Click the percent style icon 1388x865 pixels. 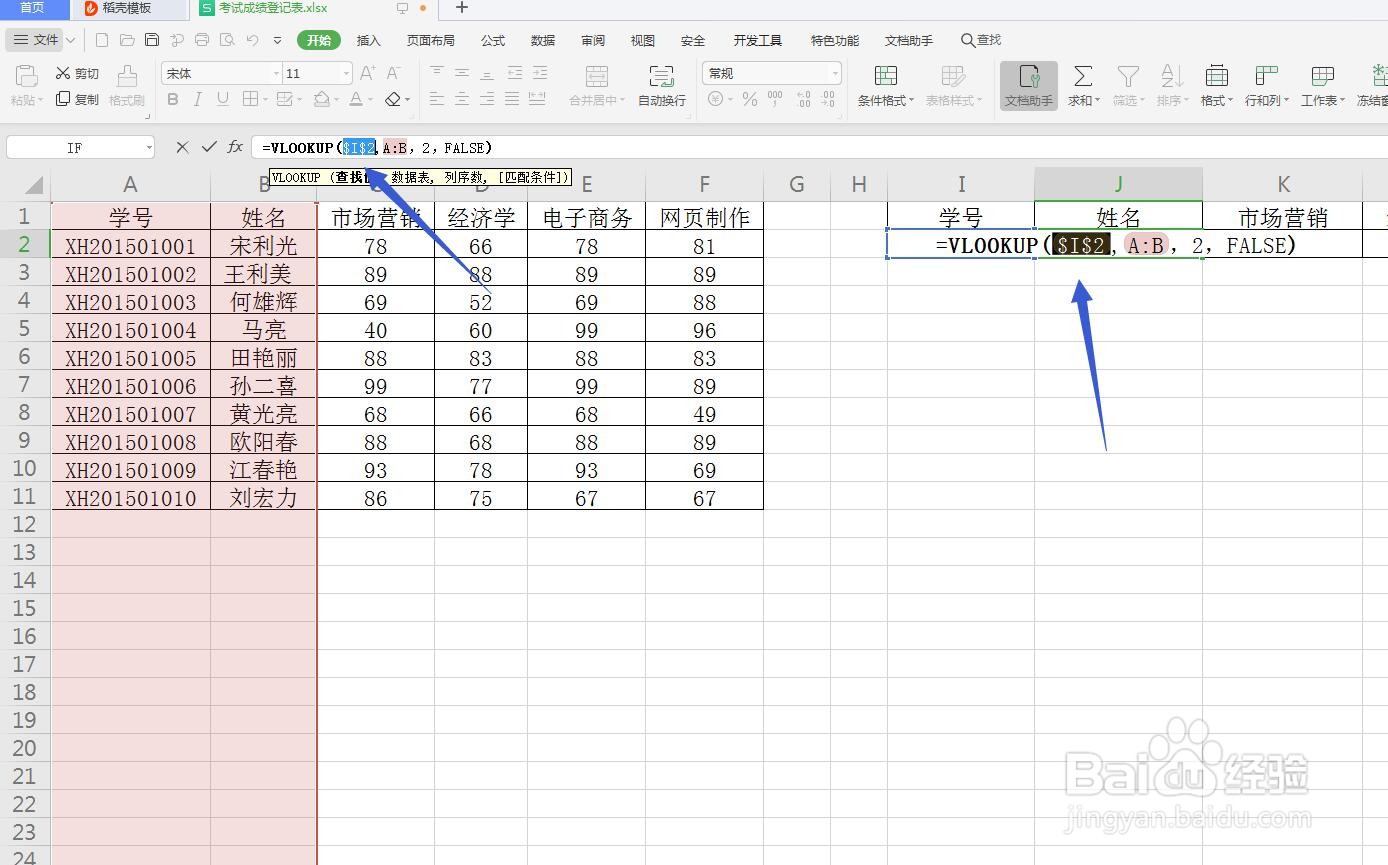tap(750, 99)
